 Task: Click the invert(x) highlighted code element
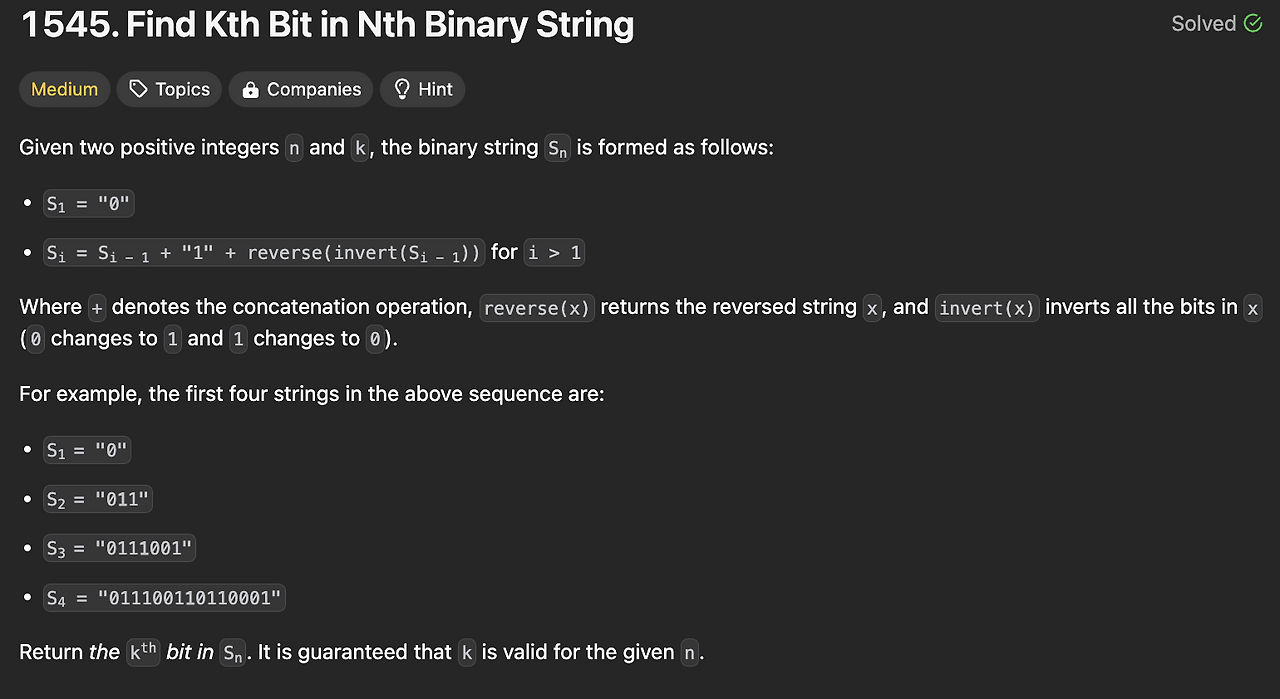986,308
